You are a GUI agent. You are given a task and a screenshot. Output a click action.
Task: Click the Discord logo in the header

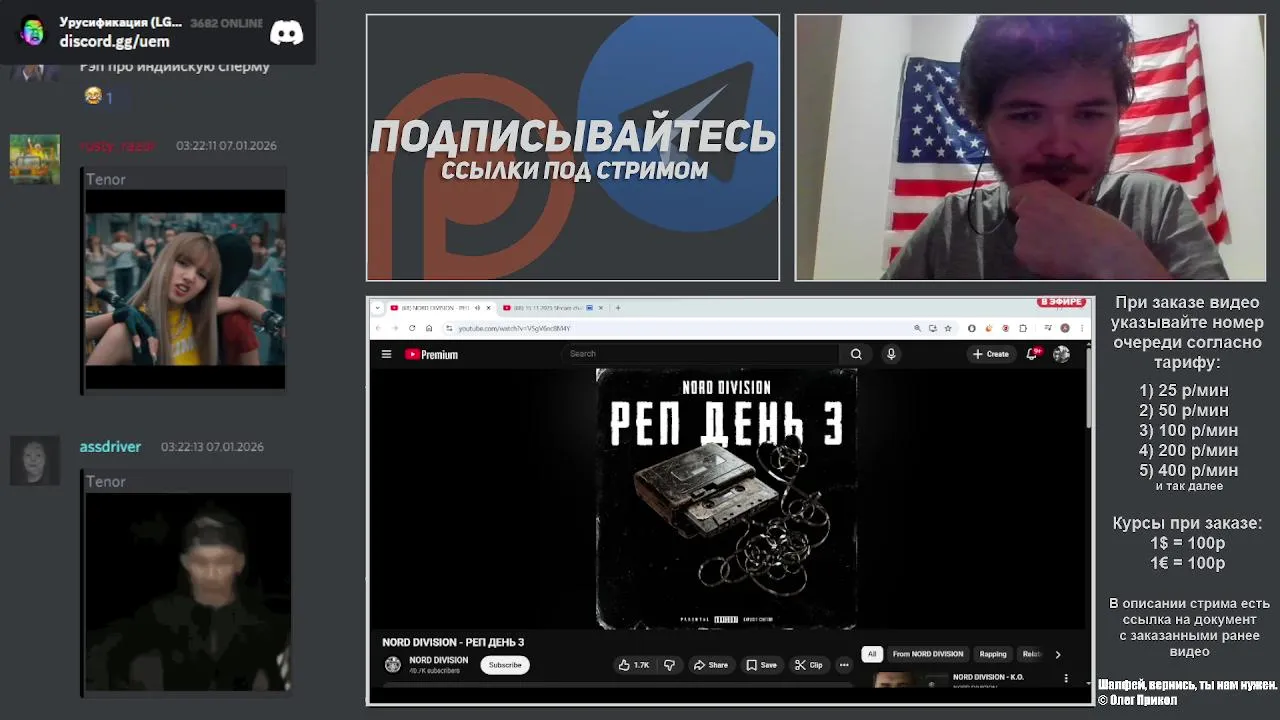click(287, 32)
